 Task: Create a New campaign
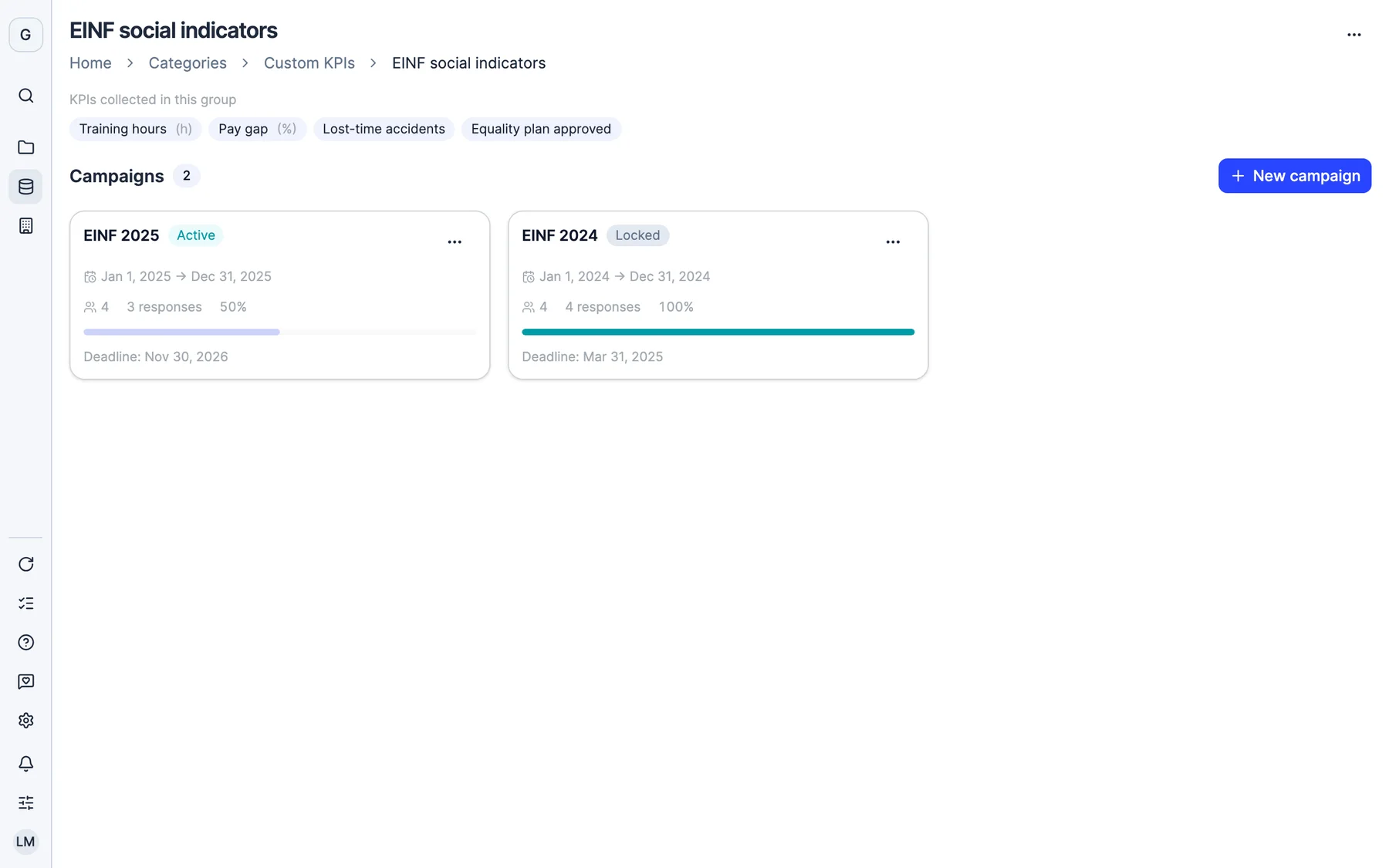coord(1294,176)
